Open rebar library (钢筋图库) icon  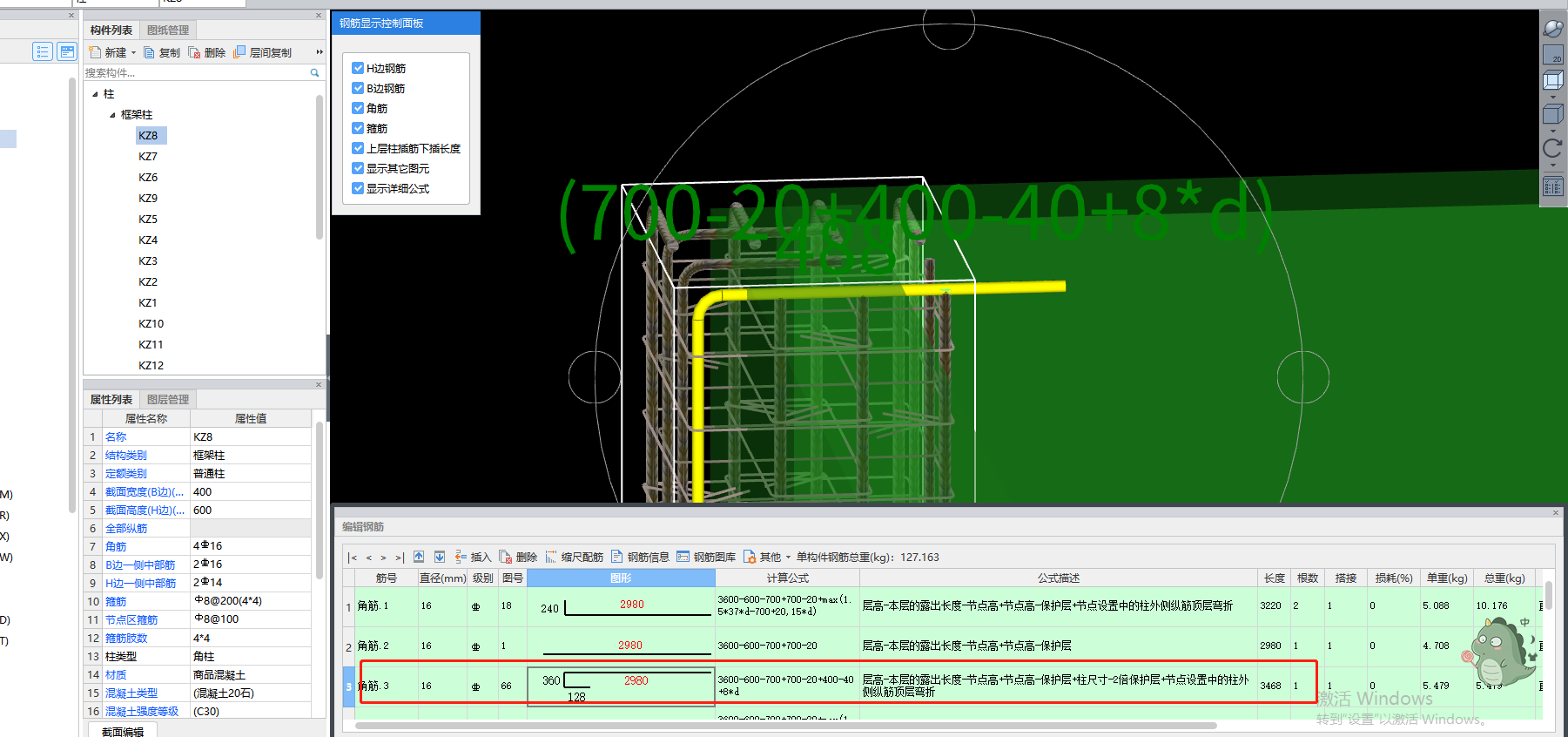(683, 557)
